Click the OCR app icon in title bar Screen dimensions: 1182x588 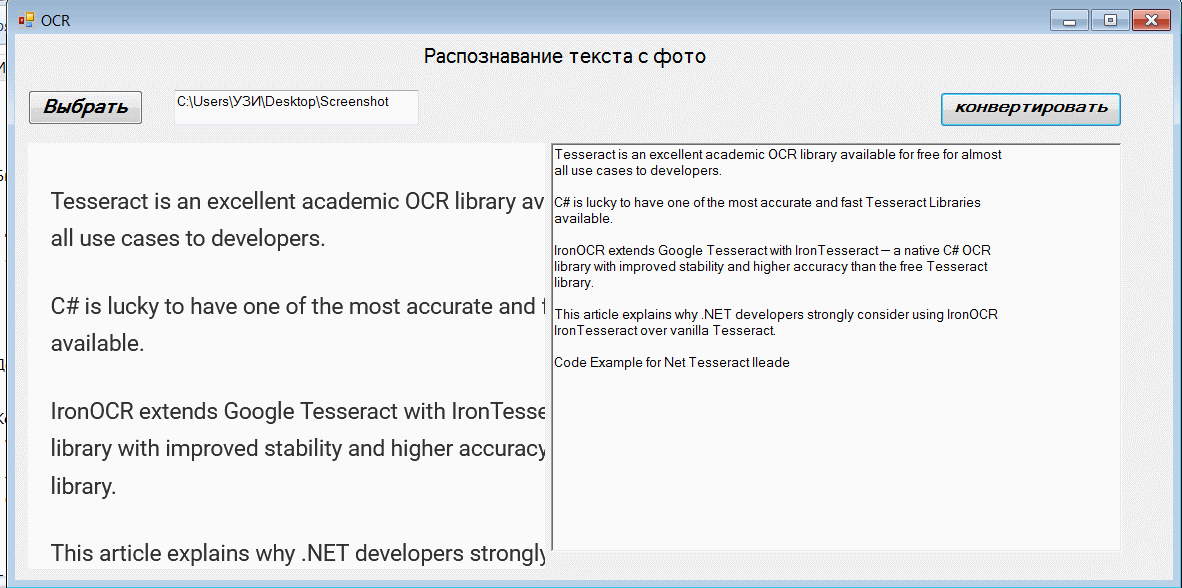click(x=26, y=21)
